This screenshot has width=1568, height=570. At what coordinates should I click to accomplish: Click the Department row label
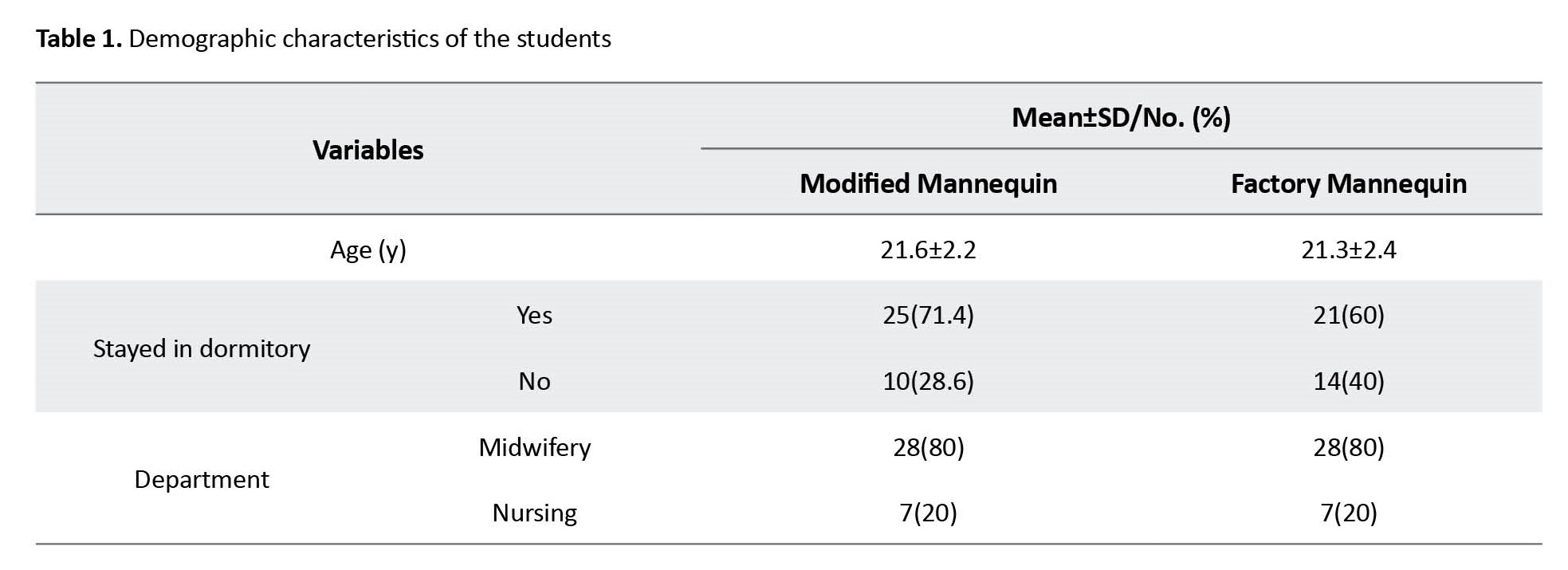202,479
